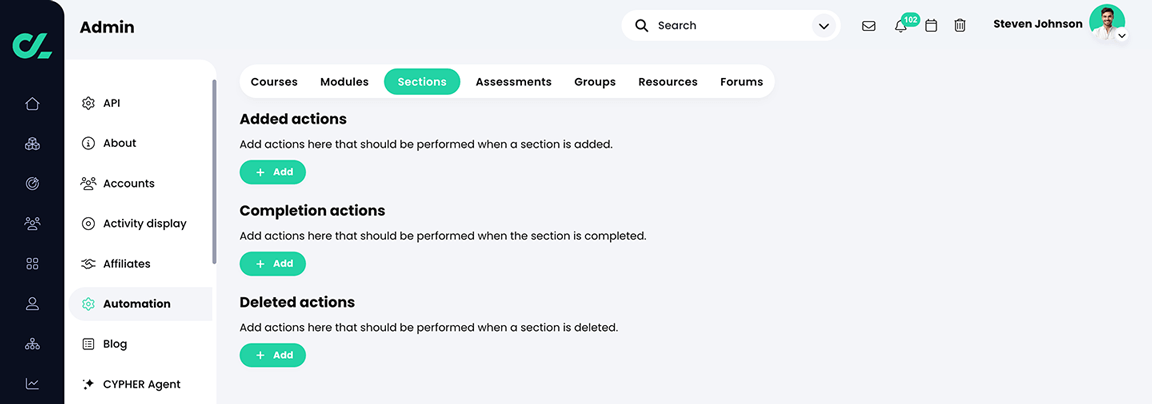
Task: Open the single user icon in the dark rail
Action: [32, 303]
